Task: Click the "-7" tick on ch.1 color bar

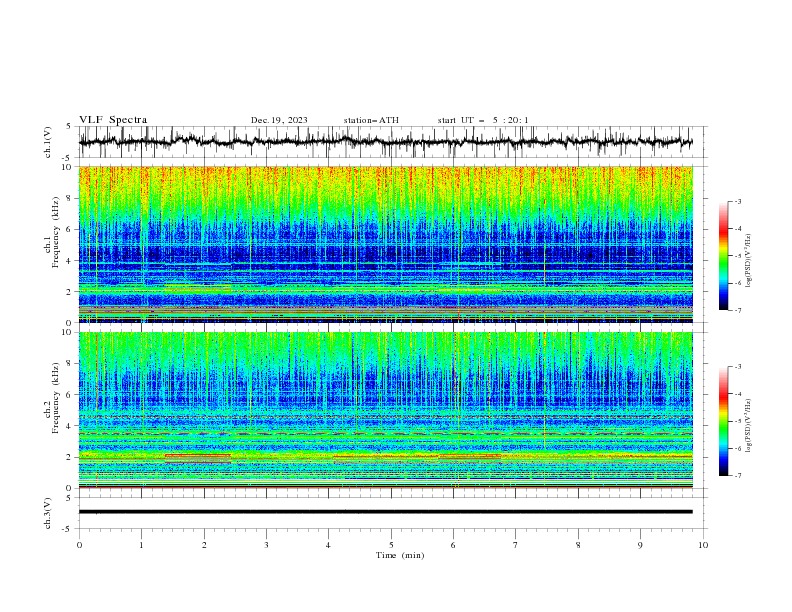Action: [738, 310]
